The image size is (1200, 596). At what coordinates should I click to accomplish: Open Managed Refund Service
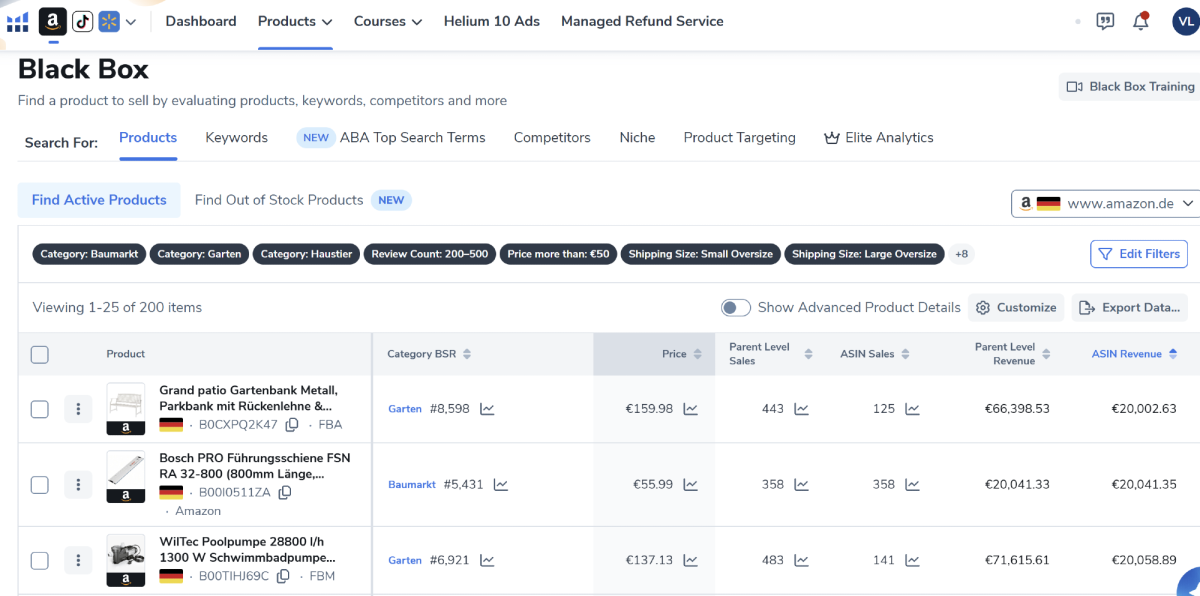pyautogui.click(x=642, y=21)
